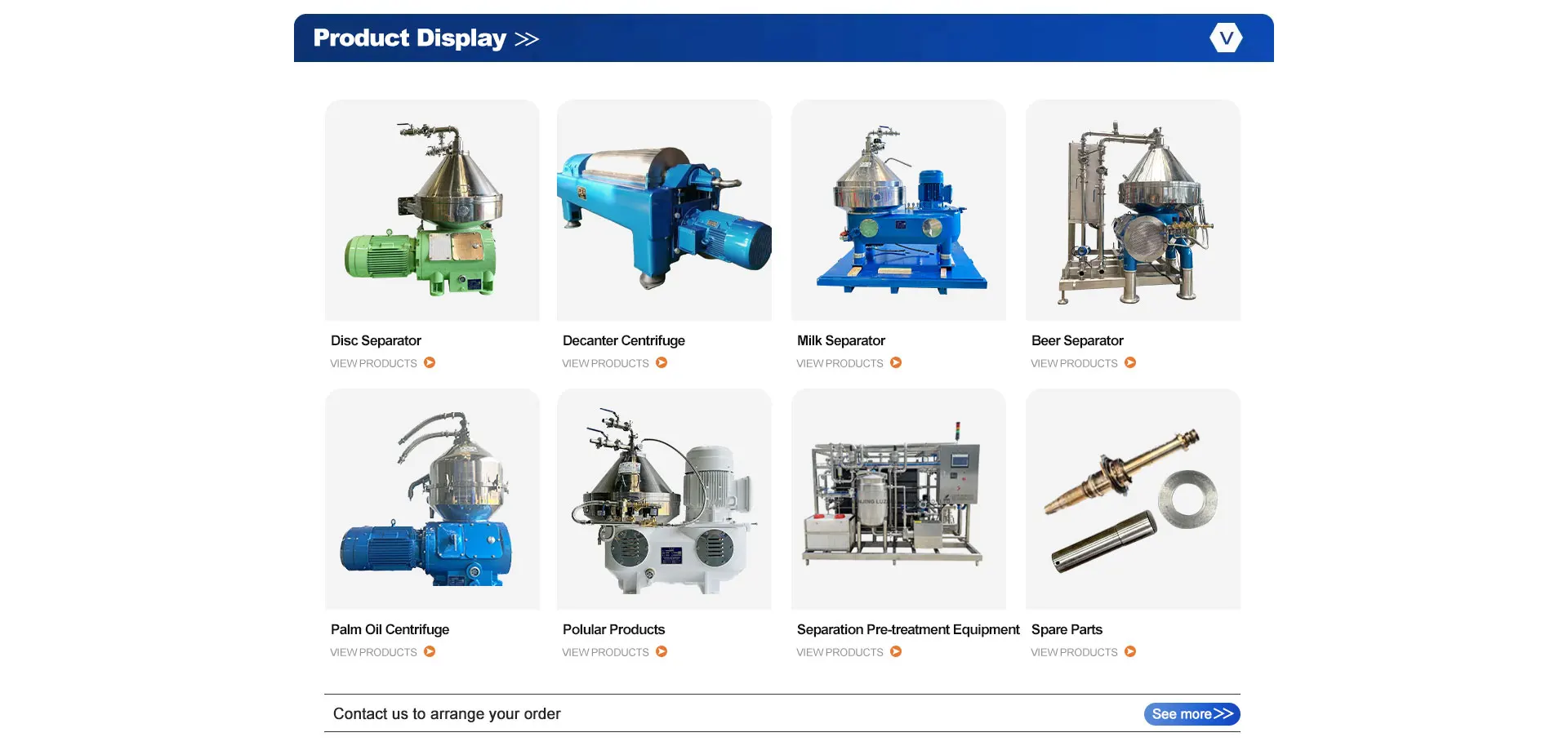
Task: Click orange arrow icon under Beer Separator
Action: coord(1130,362)
